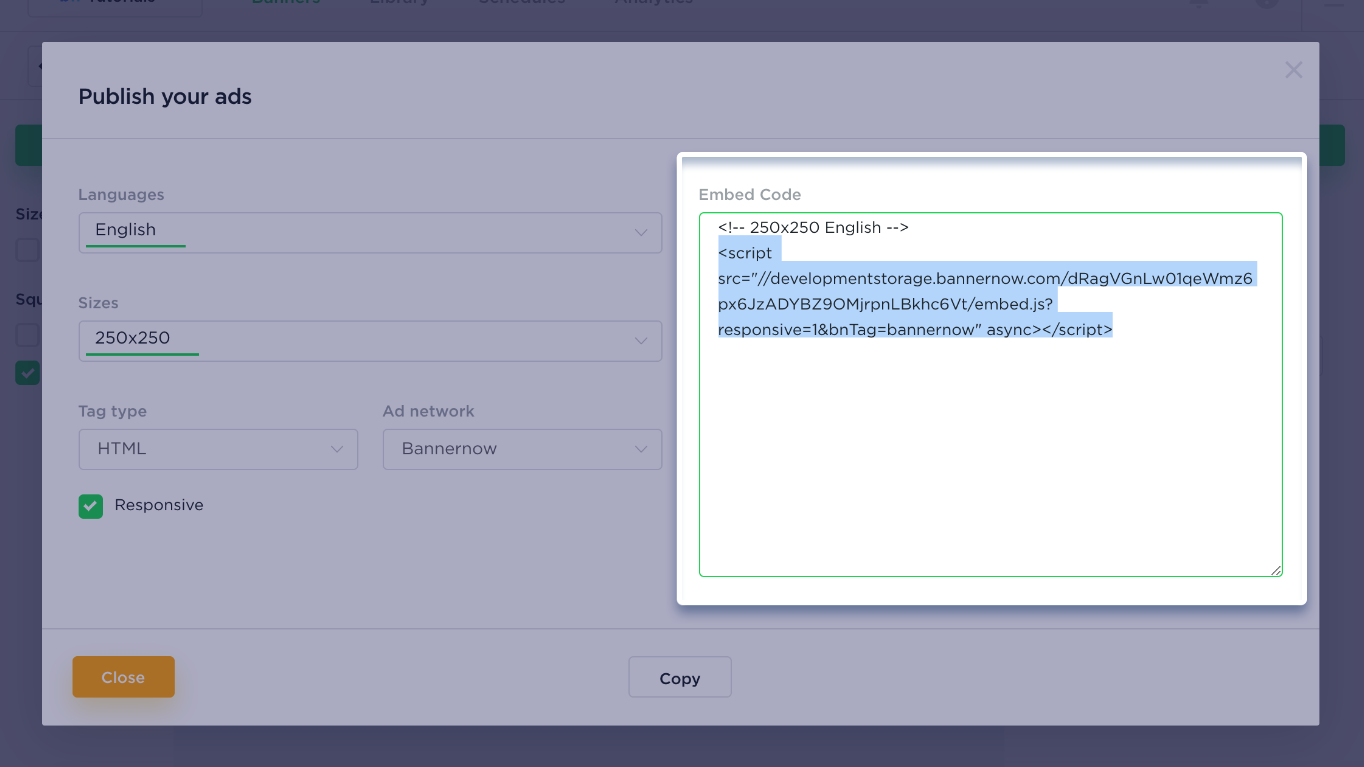Open the Tag type dropdown showing HTML
The height and width of the screenshot is (767, 1364).
pos(218,449)
